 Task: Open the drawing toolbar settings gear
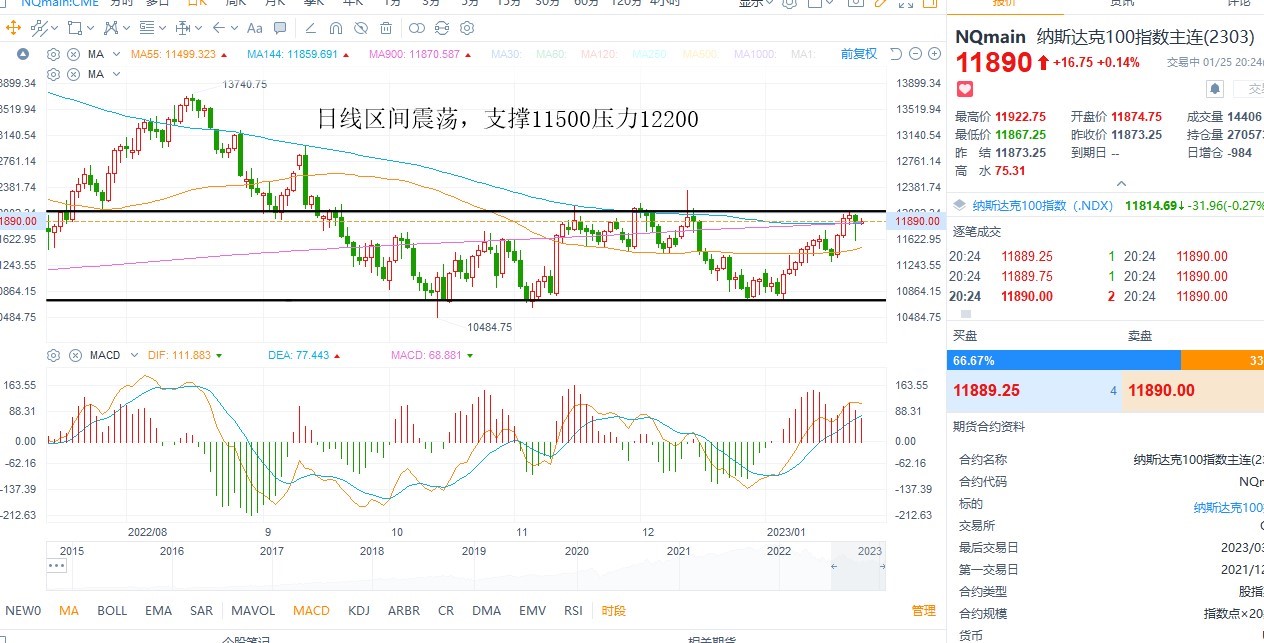(x=467, y=28)
